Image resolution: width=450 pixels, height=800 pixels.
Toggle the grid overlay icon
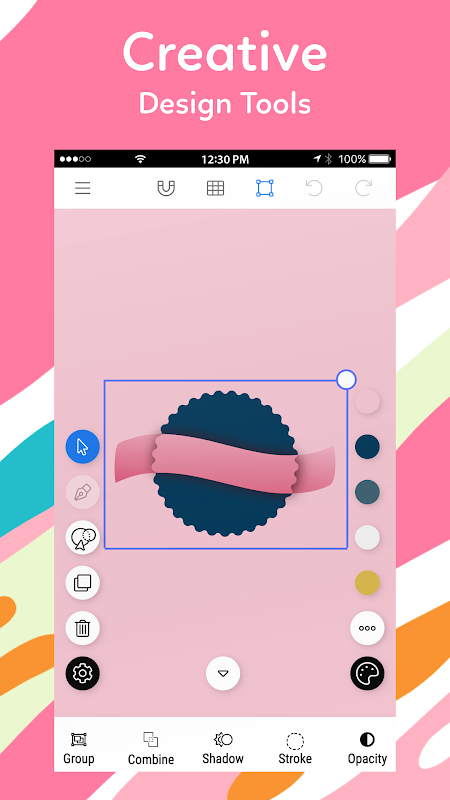tap(215, 188)
